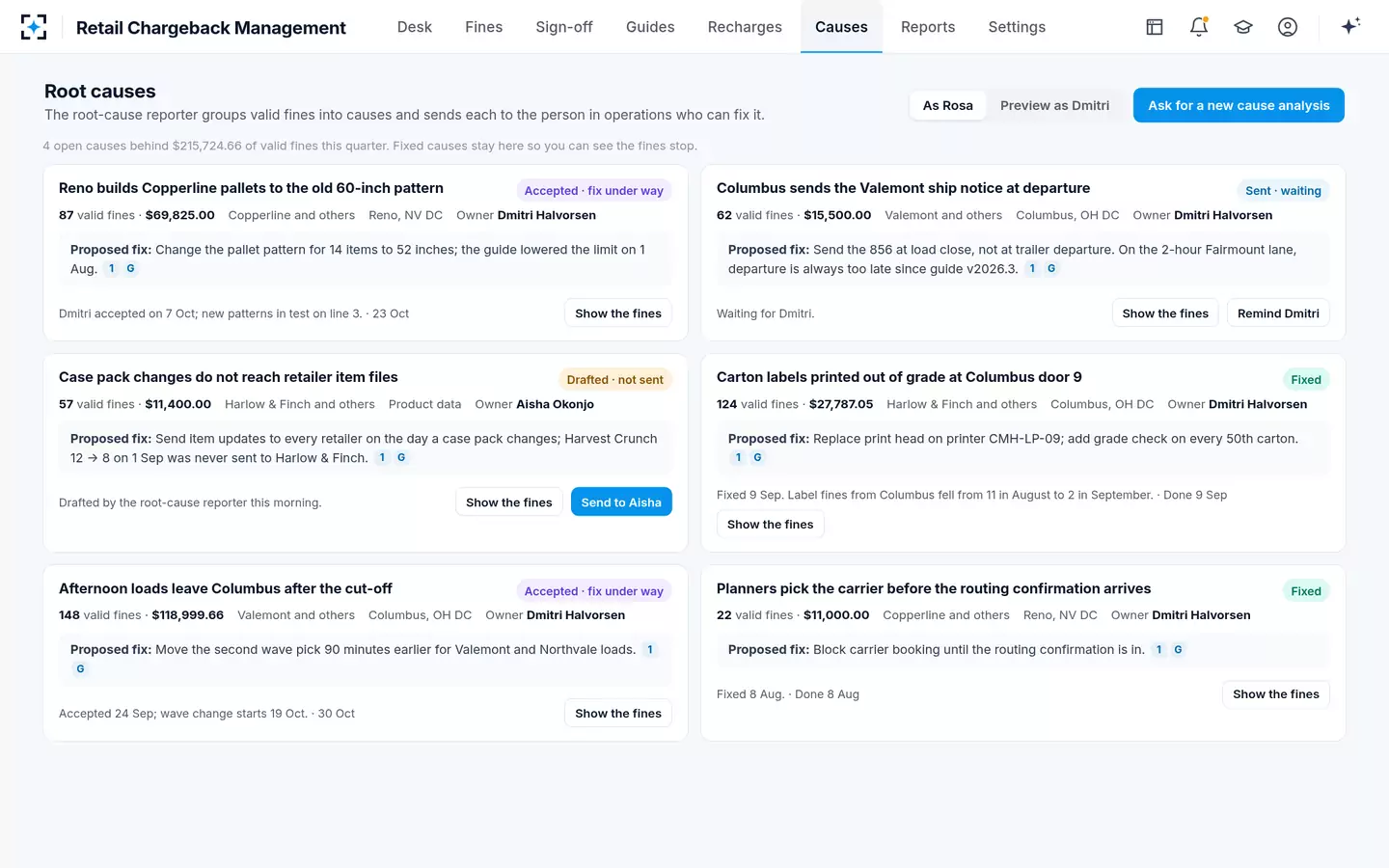Viewport: 1389px width, 868px height.
Task: Show the fines for afternoon loads cause
Action: pos(618,714)
